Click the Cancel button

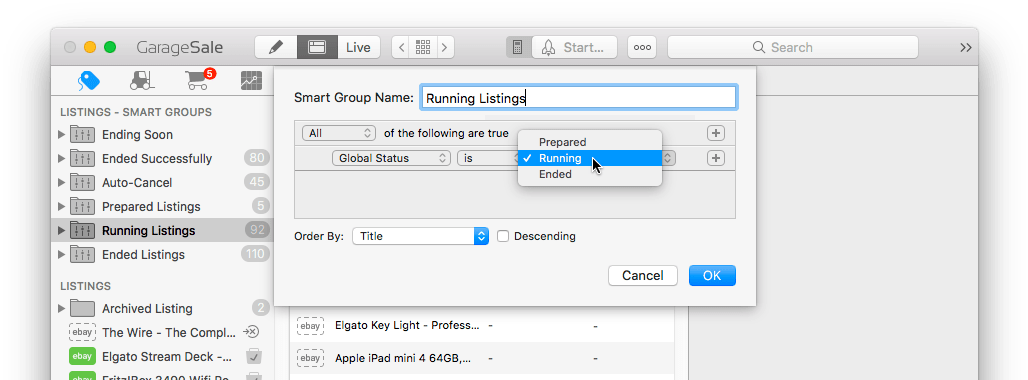[x=642, y=276]
